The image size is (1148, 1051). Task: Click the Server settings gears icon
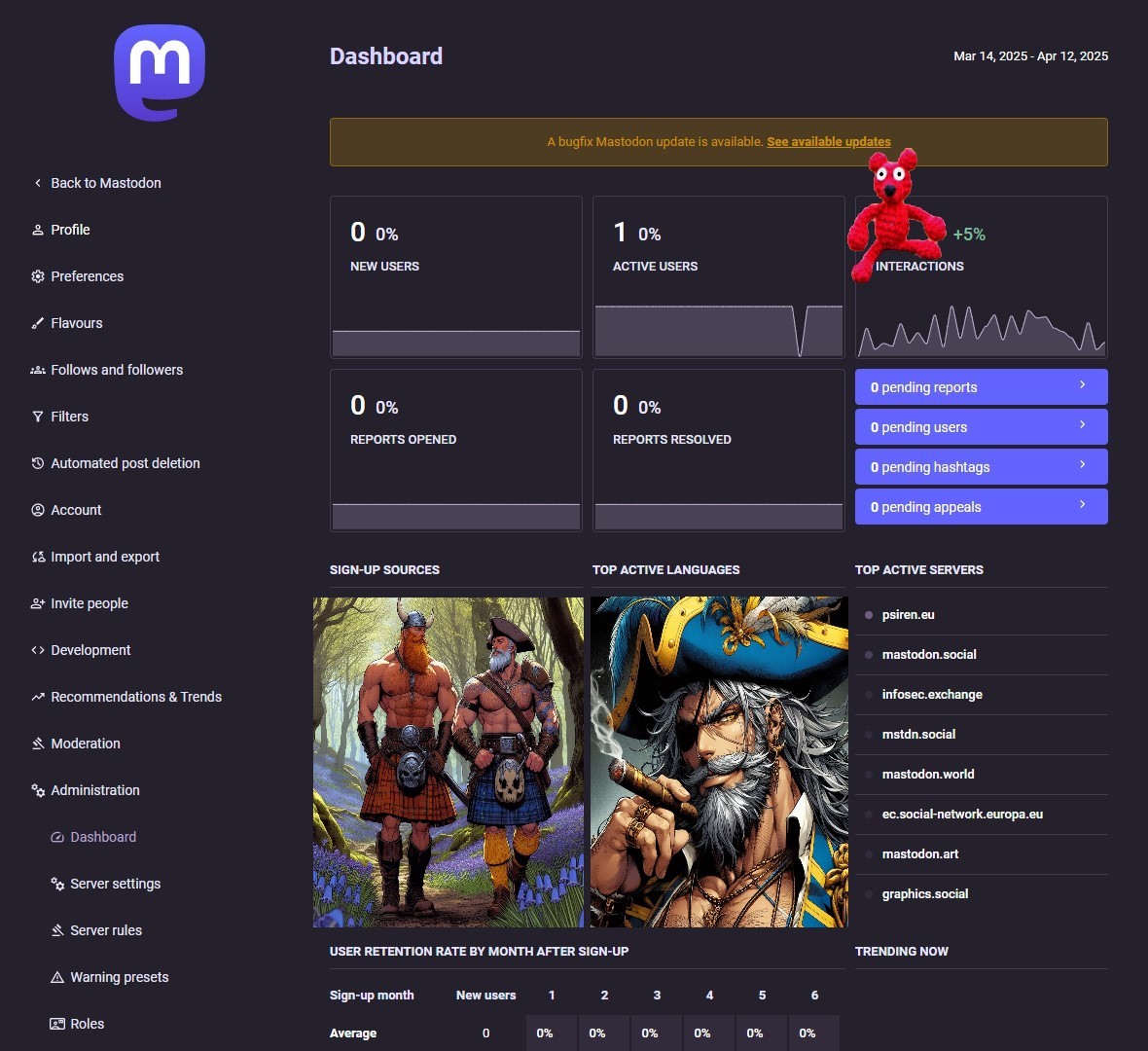tap(57, 884)
